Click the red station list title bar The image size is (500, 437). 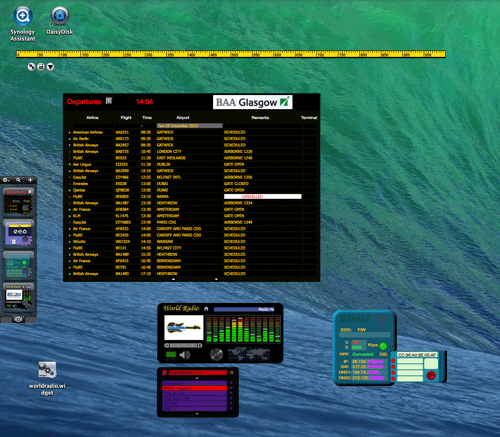tap(198, 372)
